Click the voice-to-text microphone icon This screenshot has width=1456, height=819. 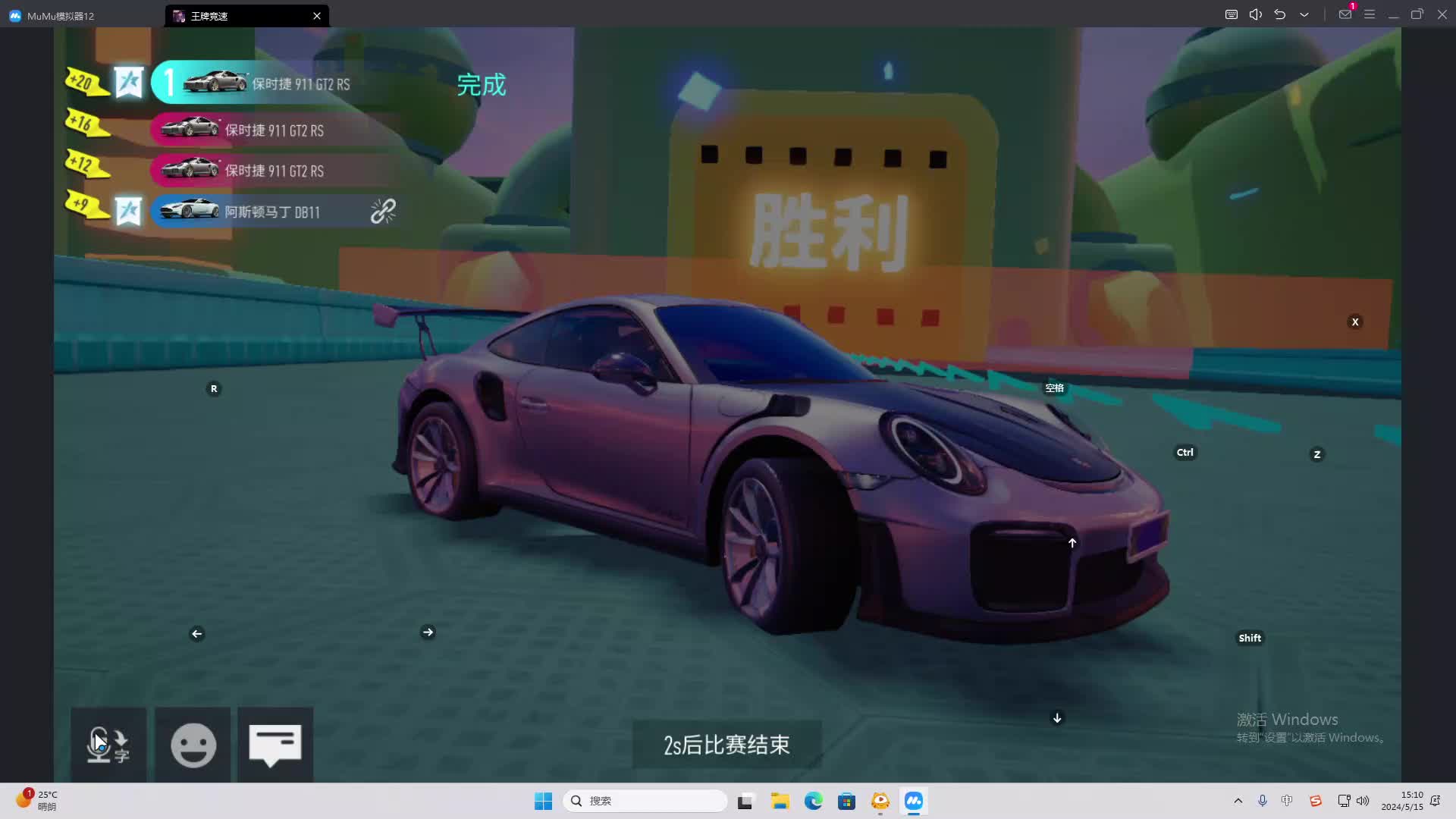108,745
